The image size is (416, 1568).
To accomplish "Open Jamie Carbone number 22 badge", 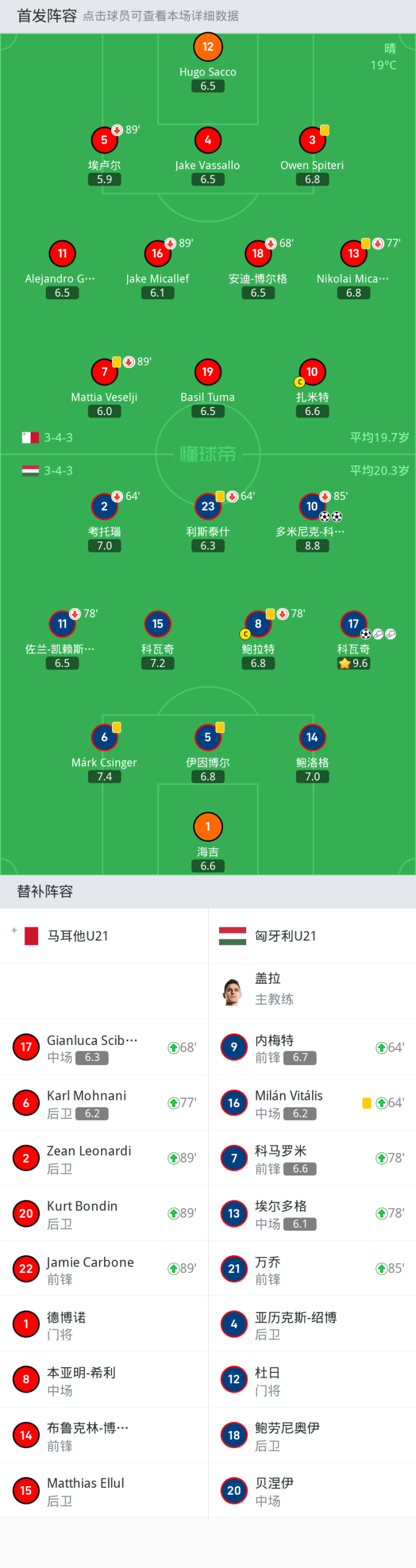I will 26,1268.
